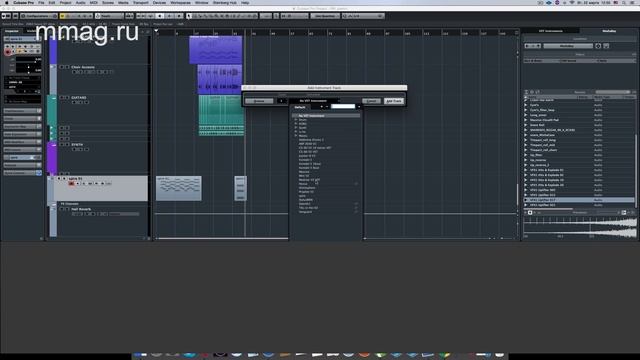The width and height of the screenshot is (640, 360).
Task: Choose 'Kontakt 5 8out' from the instrument list
Action: coord(309,168)
